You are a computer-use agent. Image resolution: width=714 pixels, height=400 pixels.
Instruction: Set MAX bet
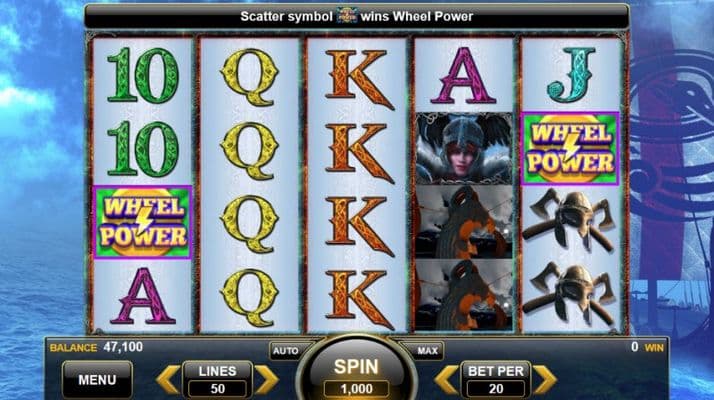point(427,351)
